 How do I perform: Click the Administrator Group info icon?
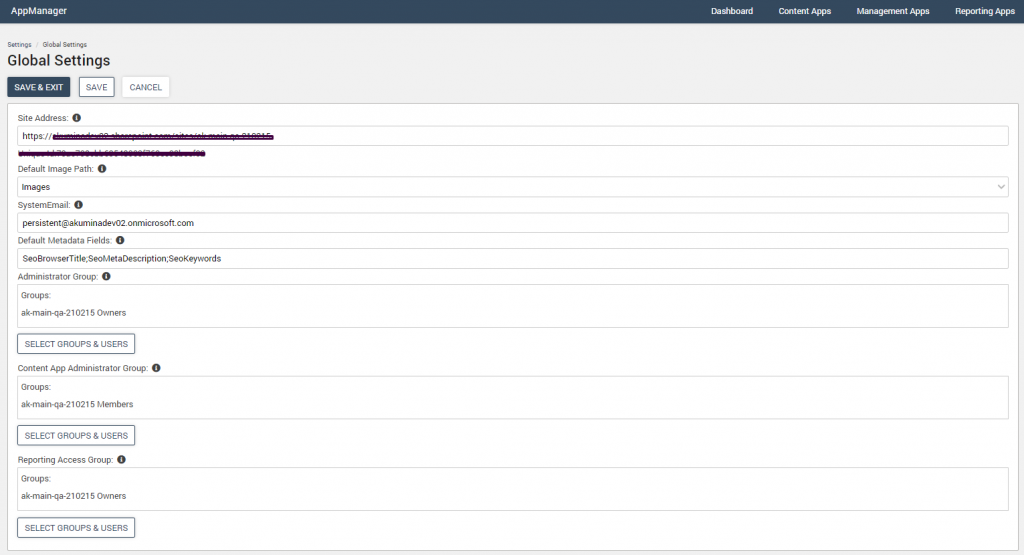(x=106, y=276)
